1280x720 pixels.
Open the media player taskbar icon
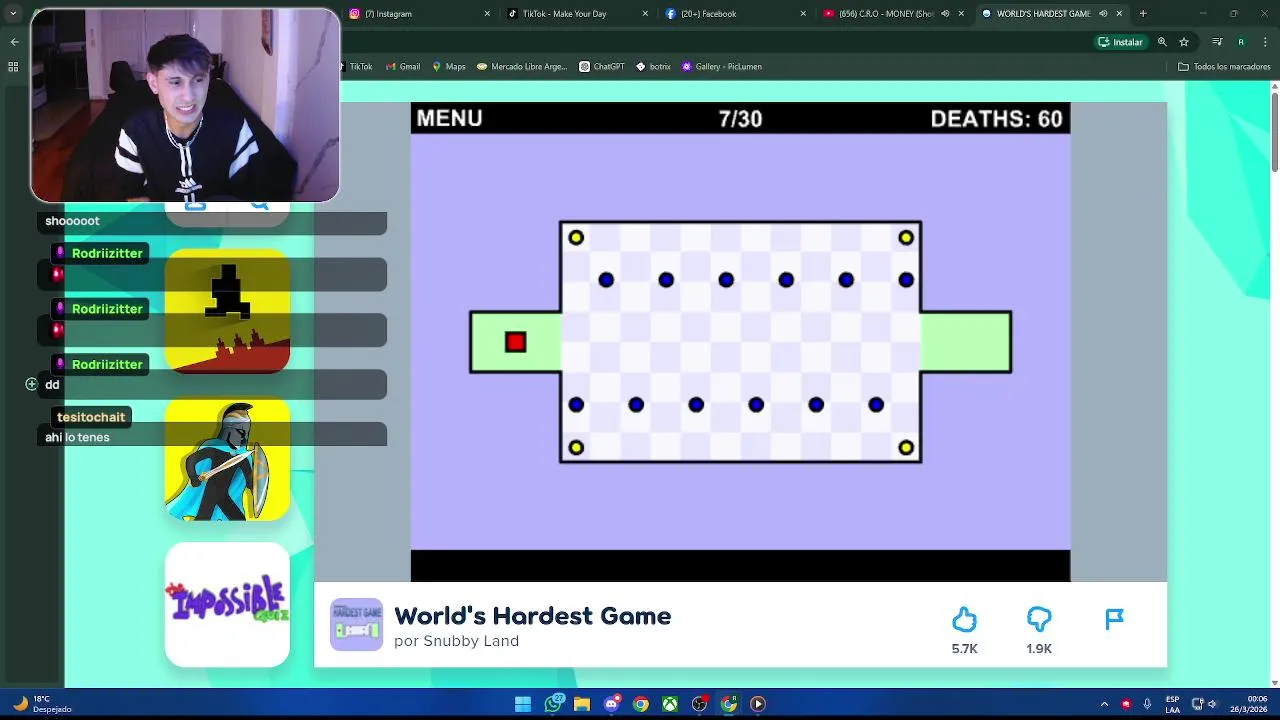(758, 704)
